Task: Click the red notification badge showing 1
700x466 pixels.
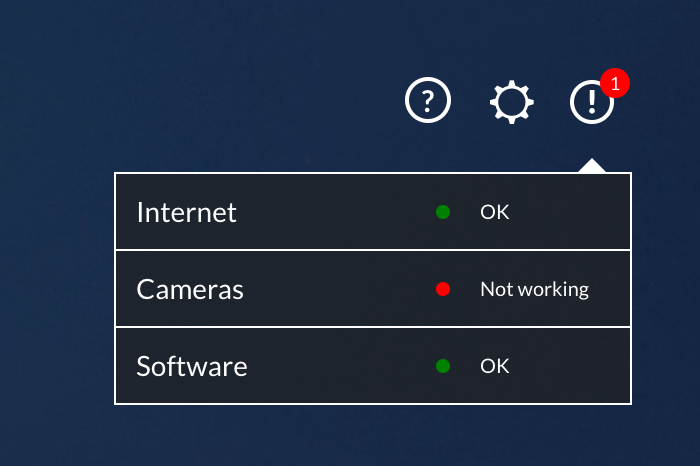Action: tap(615, 83)
